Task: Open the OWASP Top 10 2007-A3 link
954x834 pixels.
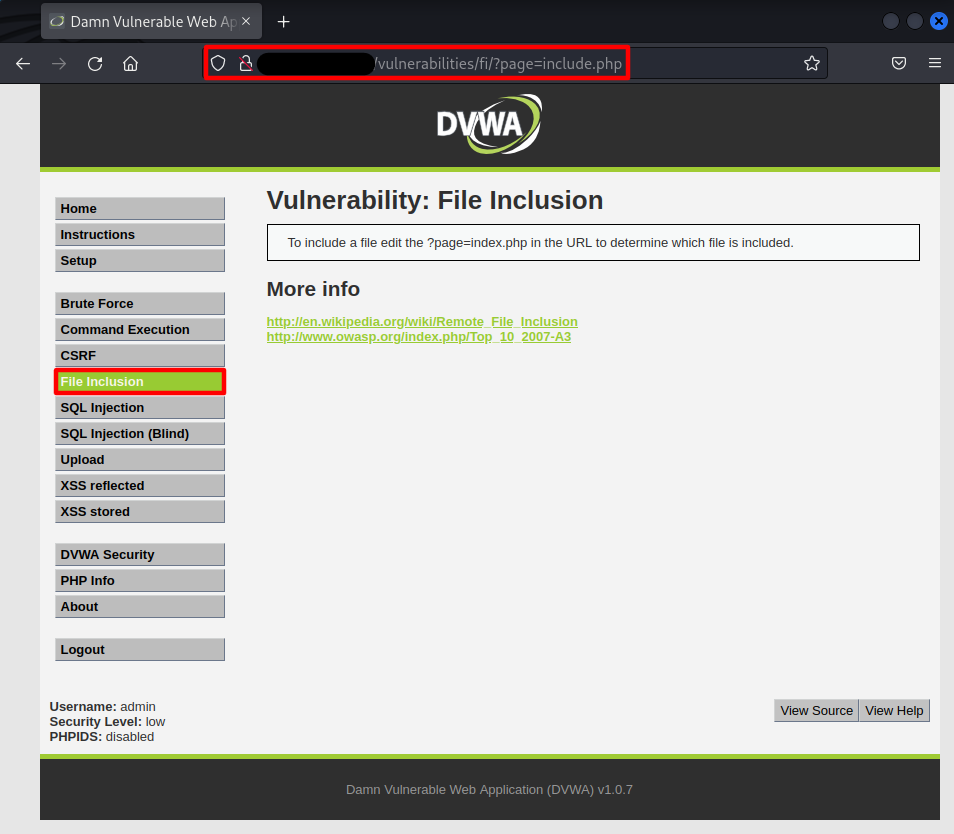Action: [x=418, y=337]
